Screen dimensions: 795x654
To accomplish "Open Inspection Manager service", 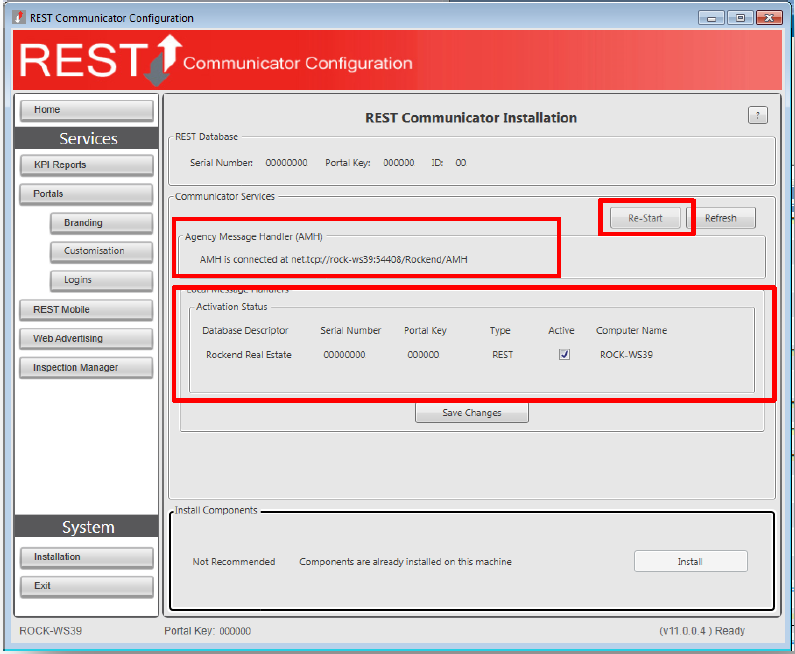I will click(86, 368).
